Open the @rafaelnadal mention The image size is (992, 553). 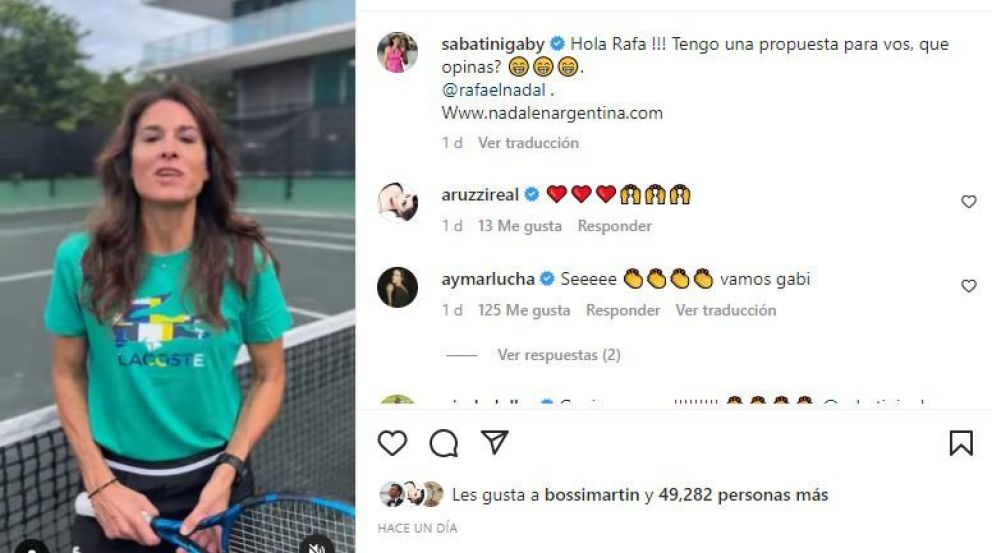[493, 90]
